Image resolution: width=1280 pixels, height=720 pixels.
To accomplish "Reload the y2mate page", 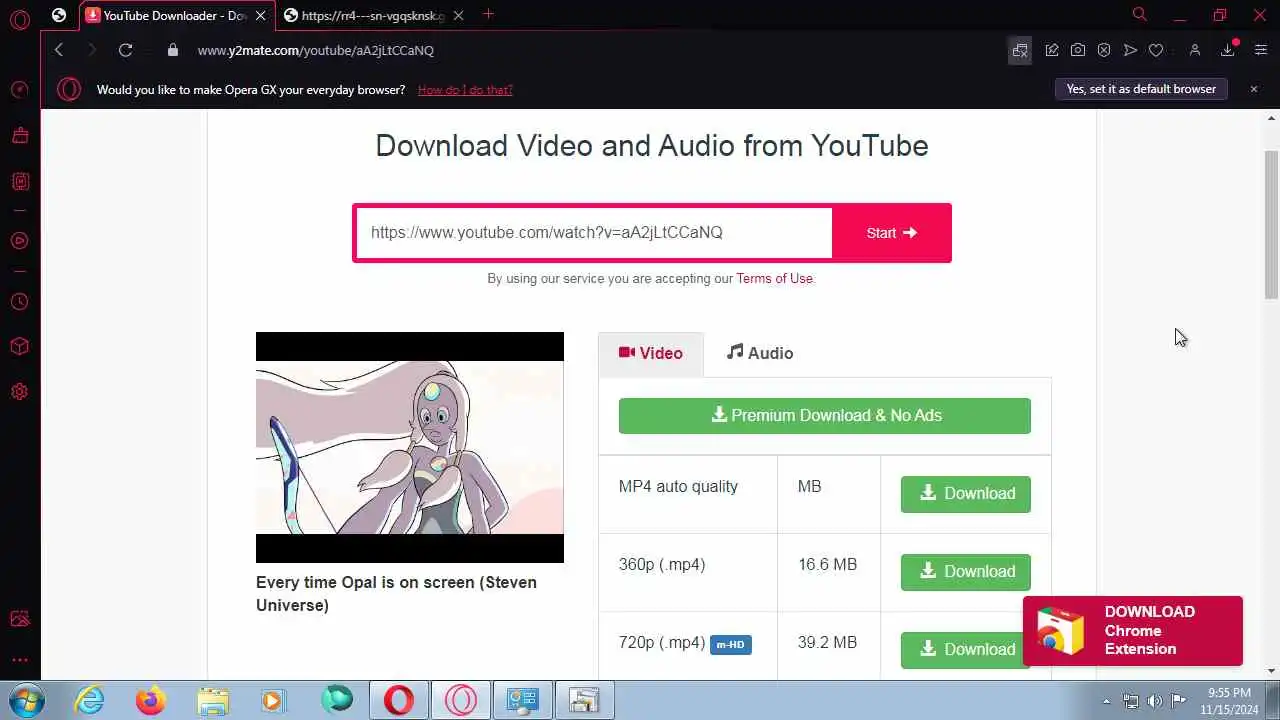I will (125, 50).
